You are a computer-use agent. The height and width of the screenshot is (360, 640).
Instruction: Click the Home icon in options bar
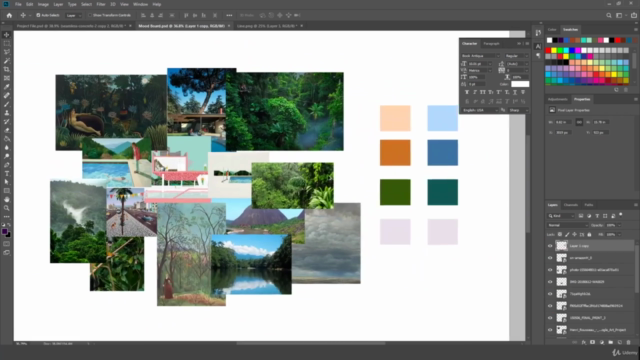9,15
